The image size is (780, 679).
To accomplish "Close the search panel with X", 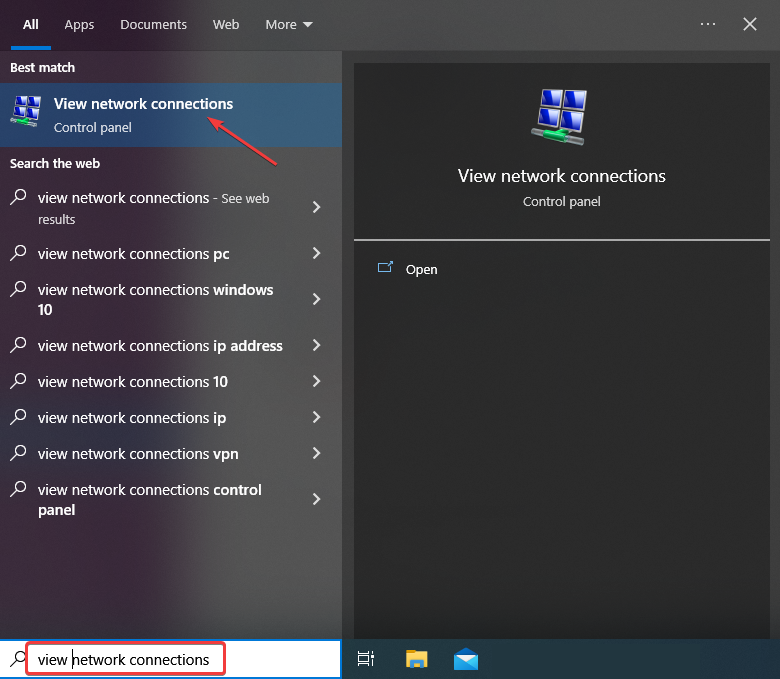I will pyautogui.click(x=750, y=24).
